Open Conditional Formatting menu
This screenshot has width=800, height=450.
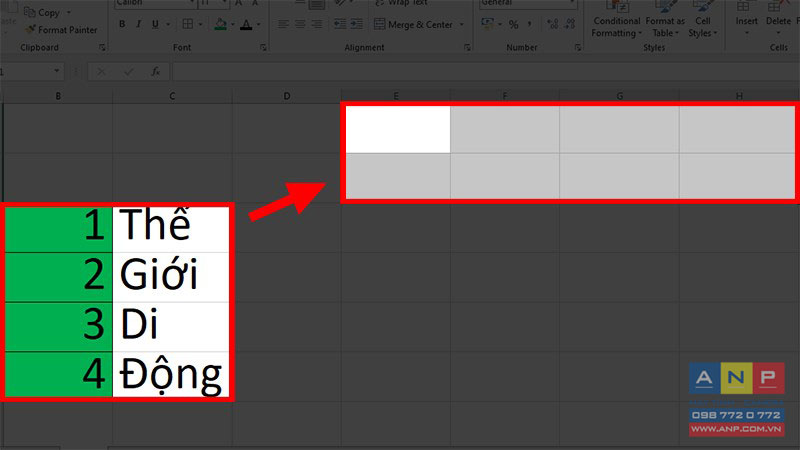[616, 20]
